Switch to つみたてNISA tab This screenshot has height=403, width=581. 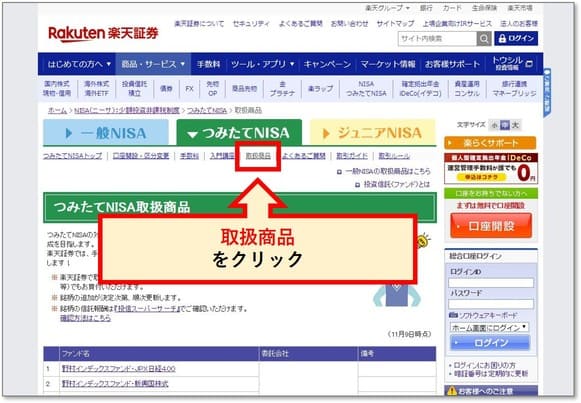239,133
